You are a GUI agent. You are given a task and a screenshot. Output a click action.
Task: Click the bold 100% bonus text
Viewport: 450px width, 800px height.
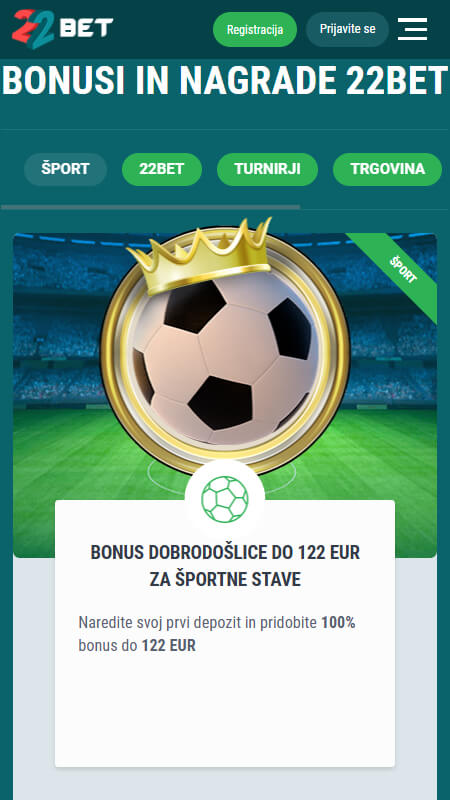pos(338,622)
